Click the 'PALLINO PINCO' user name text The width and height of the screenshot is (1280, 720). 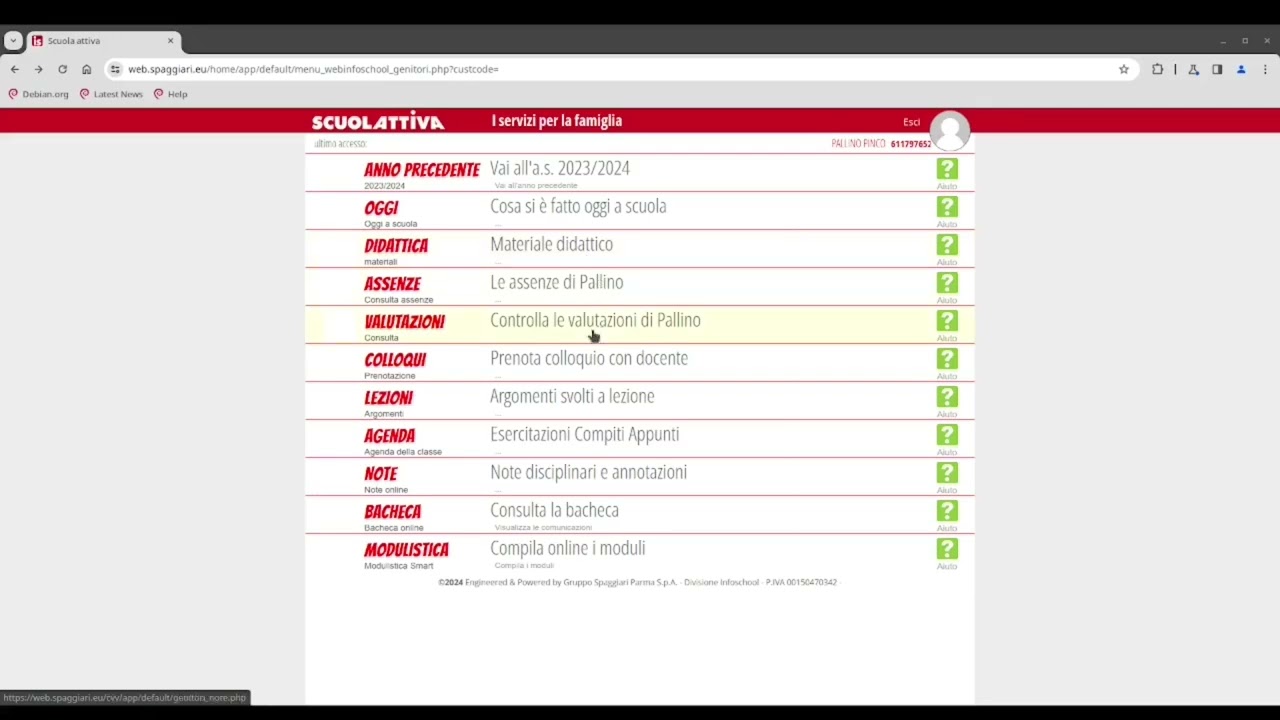click(x=858, y=144)
